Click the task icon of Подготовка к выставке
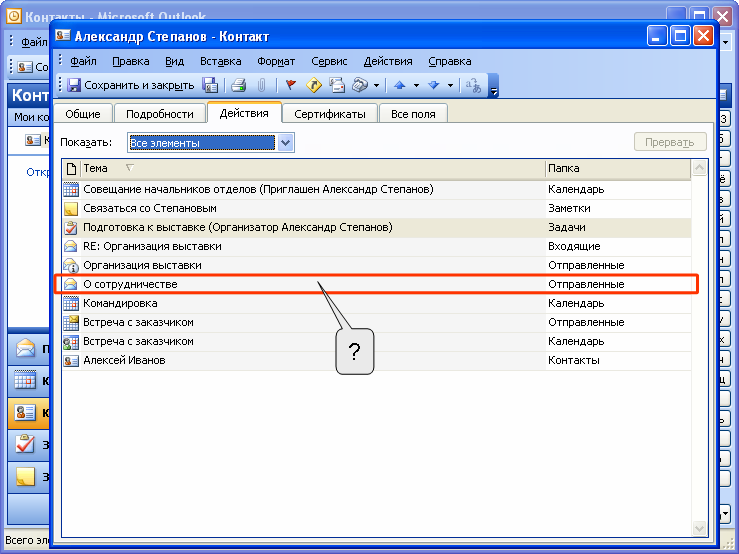 click(71, 227)
